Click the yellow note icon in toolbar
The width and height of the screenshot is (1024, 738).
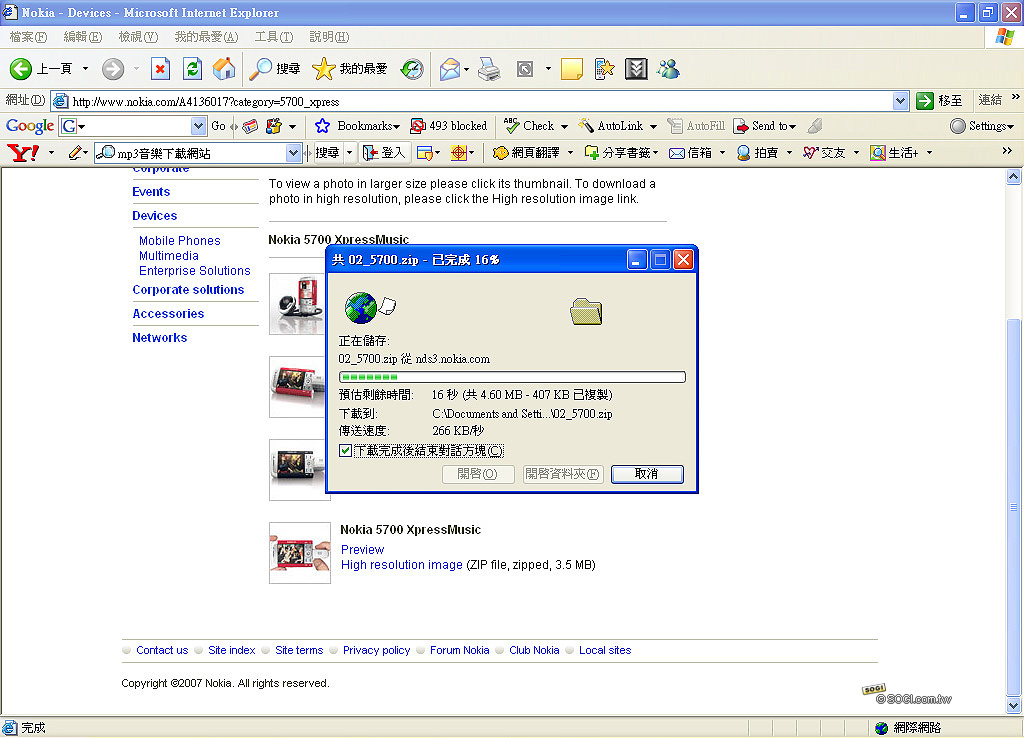[x=571, y=69]
